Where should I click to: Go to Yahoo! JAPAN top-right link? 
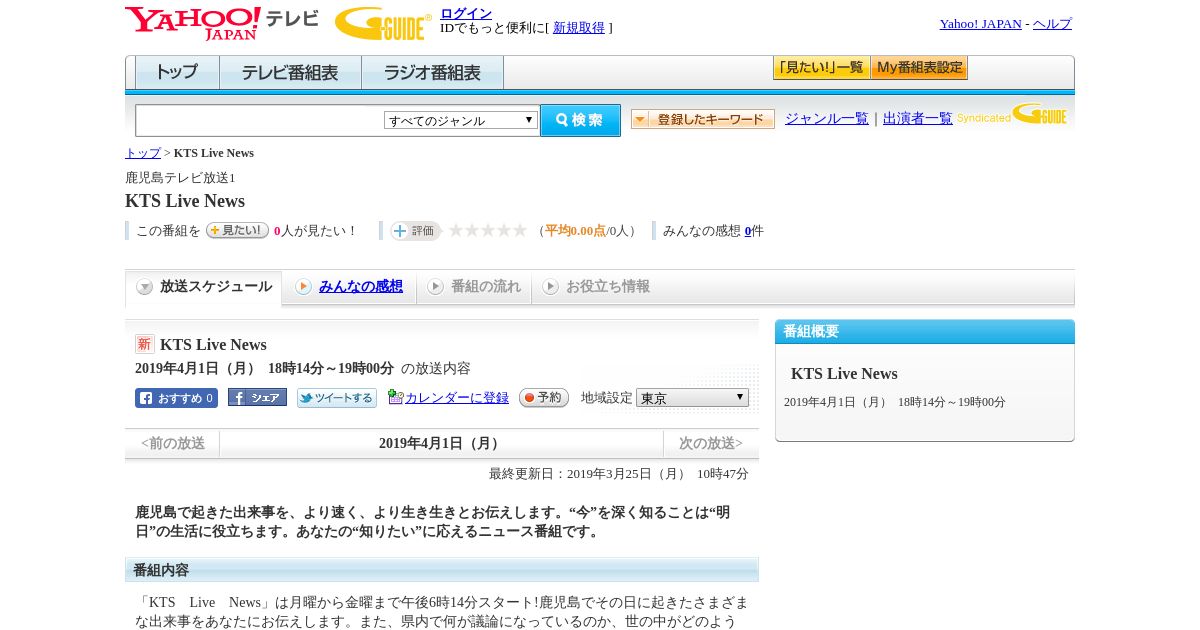(x=980, y=24)
